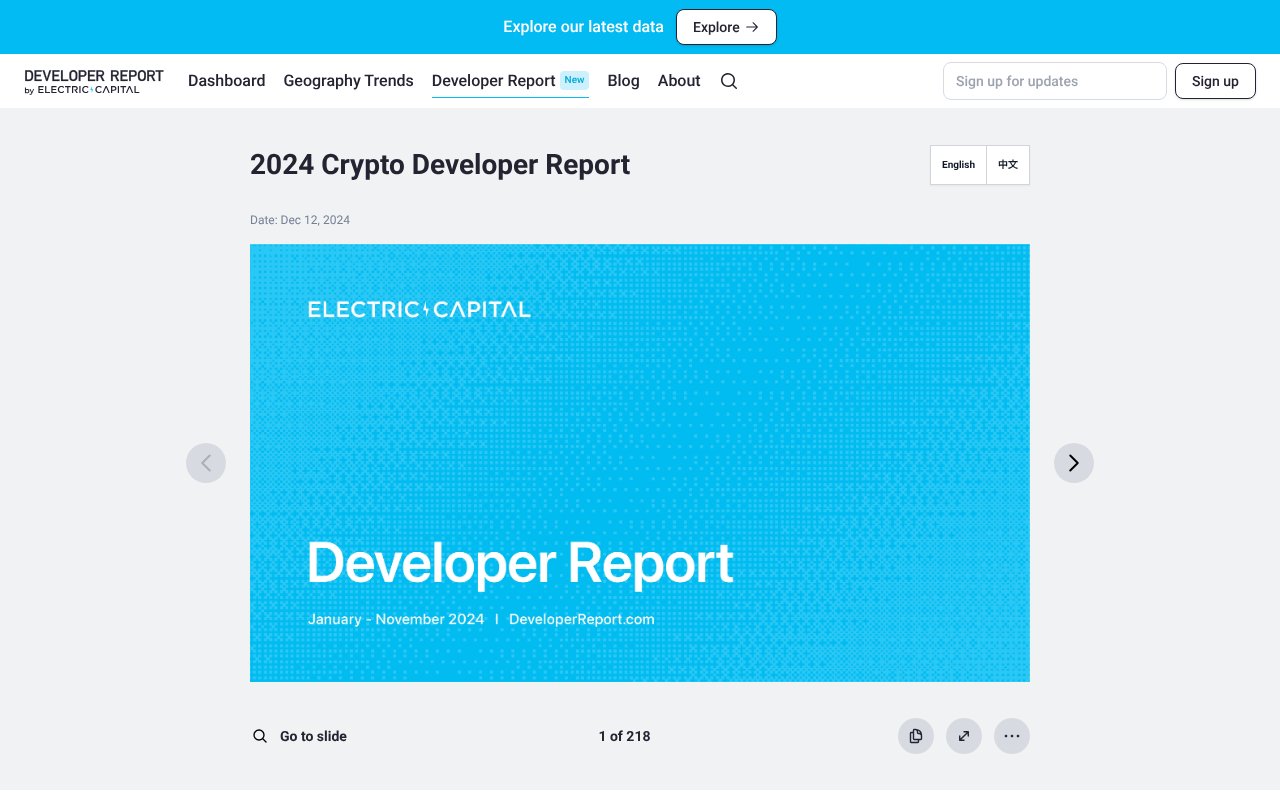This screenshot has width=1280, height=800.
Task: Open the Blog page link
Action: [x=623, y=81]
